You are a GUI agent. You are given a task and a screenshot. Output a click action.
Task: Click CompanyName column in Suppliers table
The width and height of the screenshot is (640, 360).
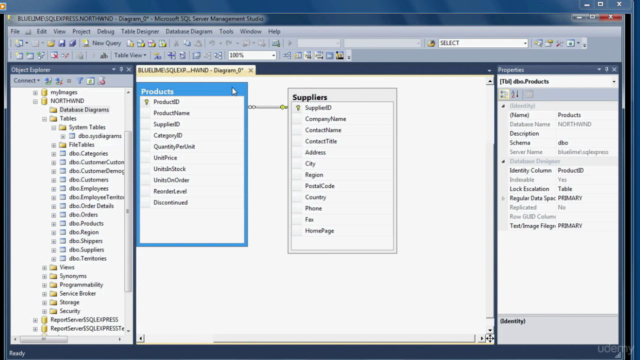click(325, 119)
